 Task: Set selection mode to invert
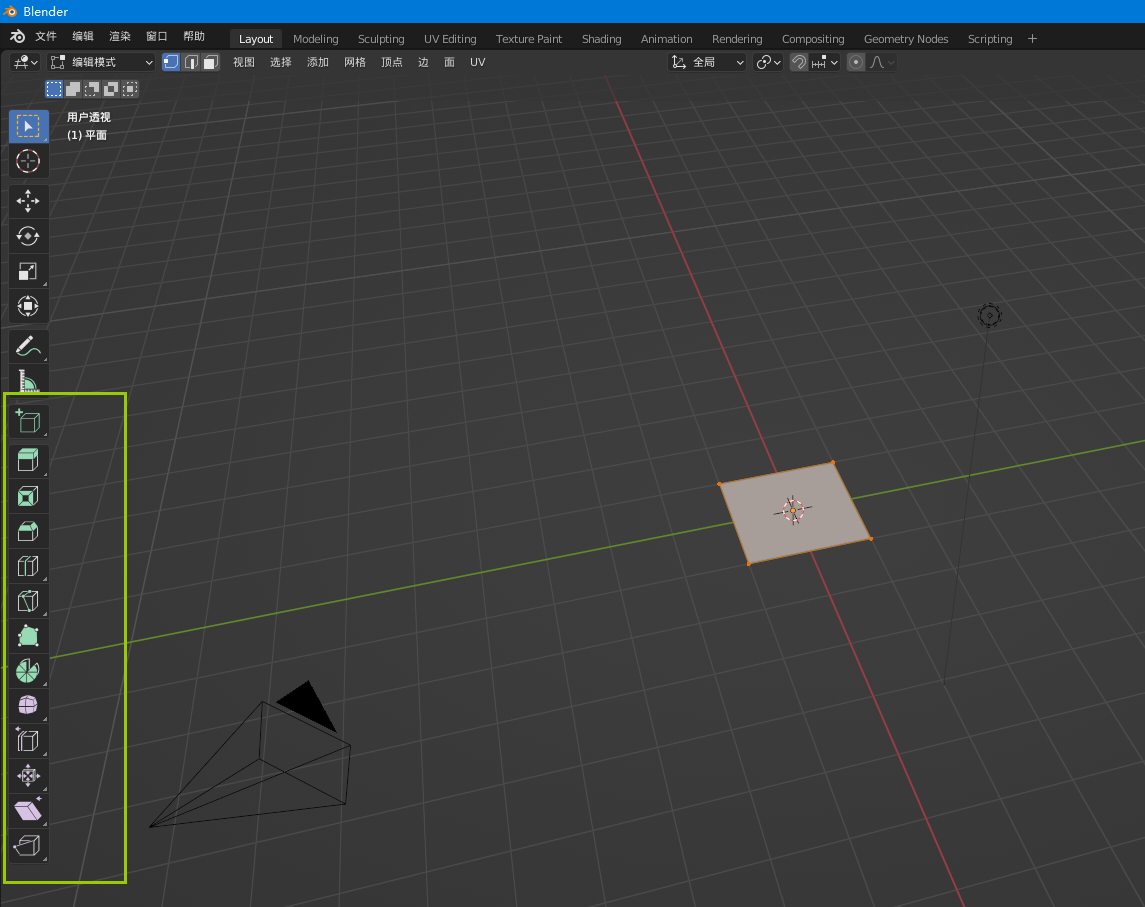111,89
